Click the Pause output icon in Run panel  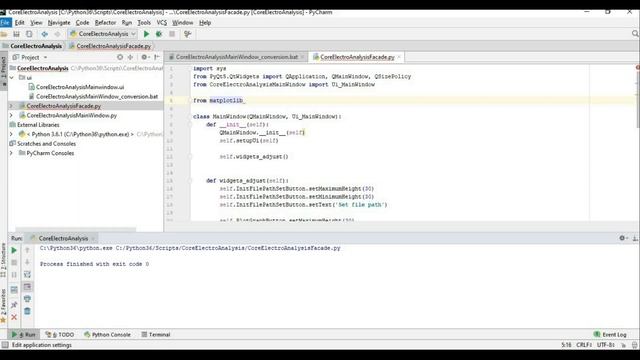pos(14,275)
